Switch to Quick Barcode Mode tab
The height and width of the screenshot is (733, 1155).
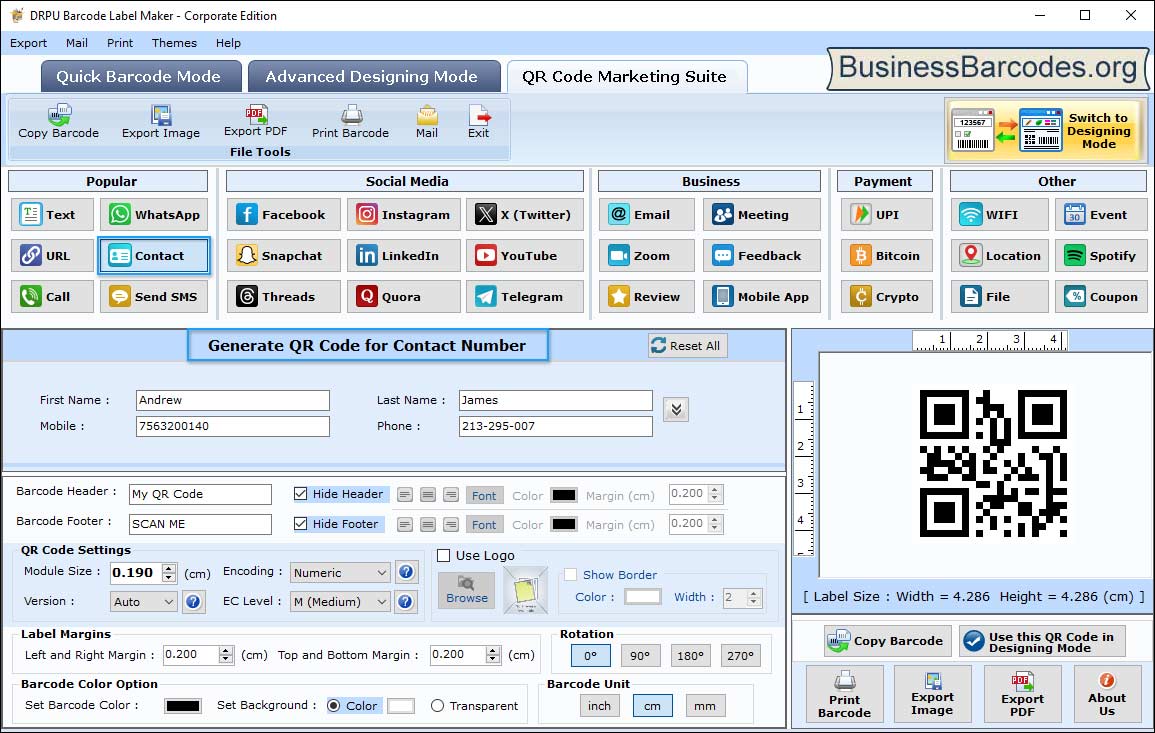141,77
